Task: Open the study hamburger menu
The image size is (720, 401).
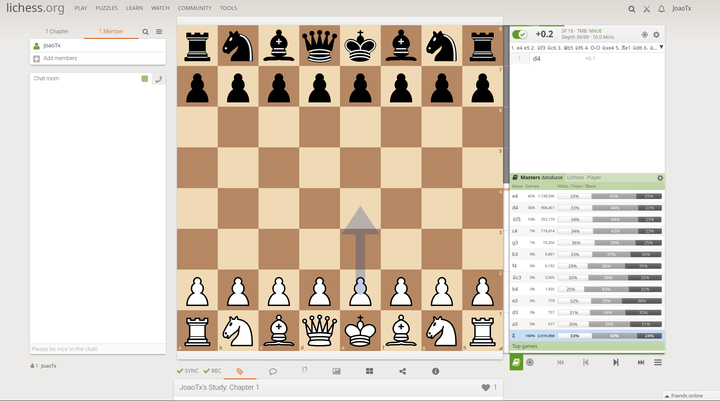Action: pyautogui.click(x=159, y=32)
